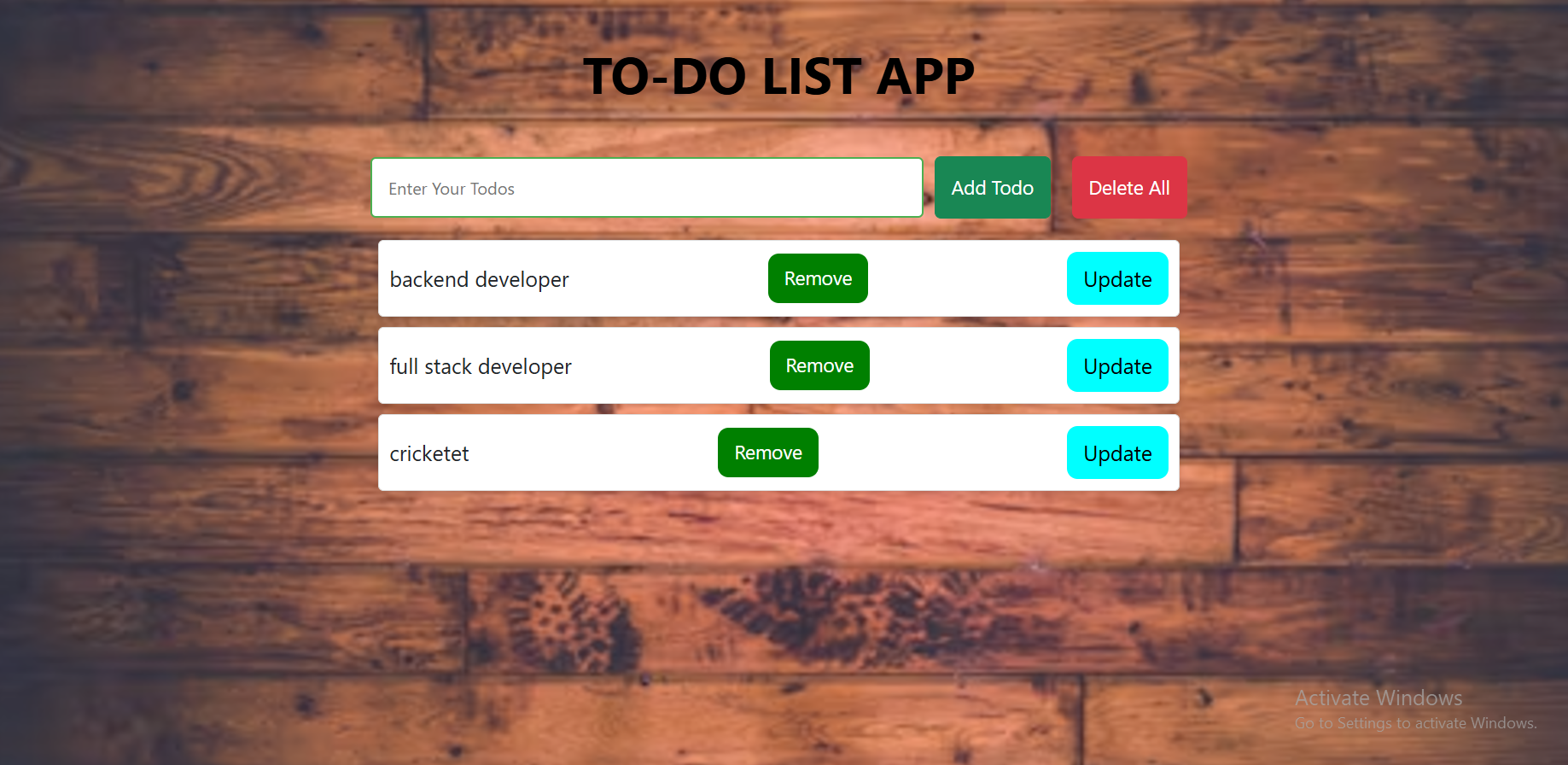
Task: Update the full stack developer todo
Action: (x=1116, y=366)
